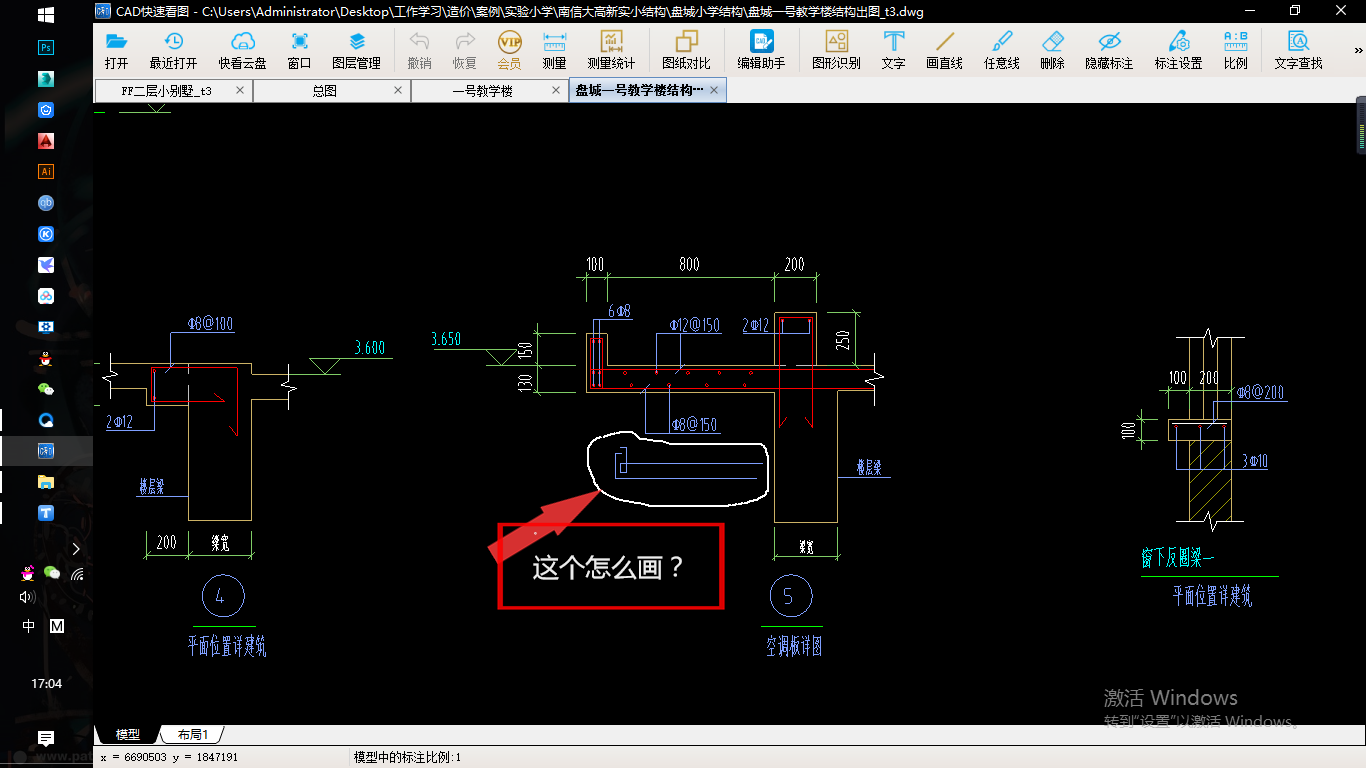Image resolution: width=1366 pixels, height=768 pixels.
Task: Open 文字查找 text search
Action: point(1298,50)
